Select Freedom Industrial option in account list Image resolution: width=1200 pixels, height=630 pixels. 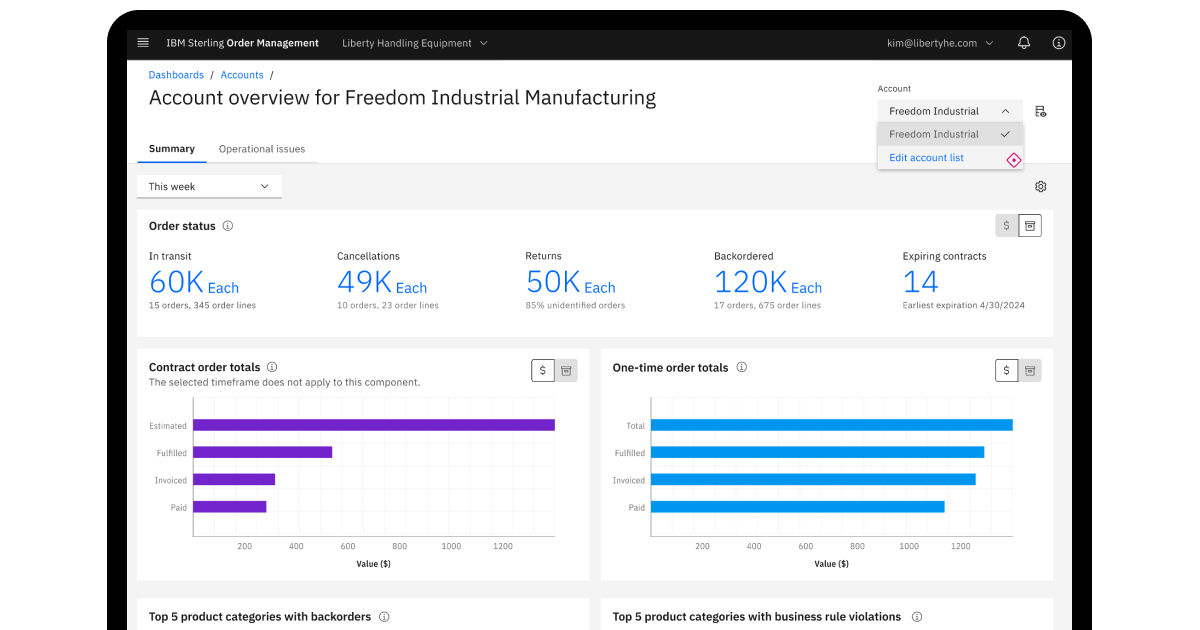pos(950,134)
